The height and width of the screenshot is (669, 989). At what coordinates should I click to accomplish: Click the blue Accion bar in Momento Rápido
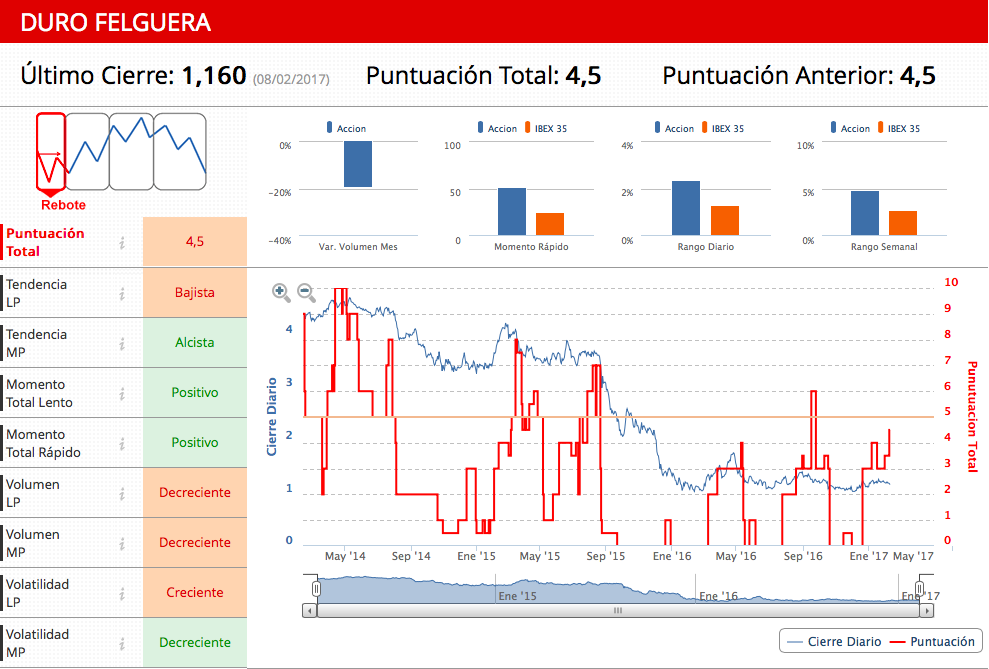click(512, 212)
